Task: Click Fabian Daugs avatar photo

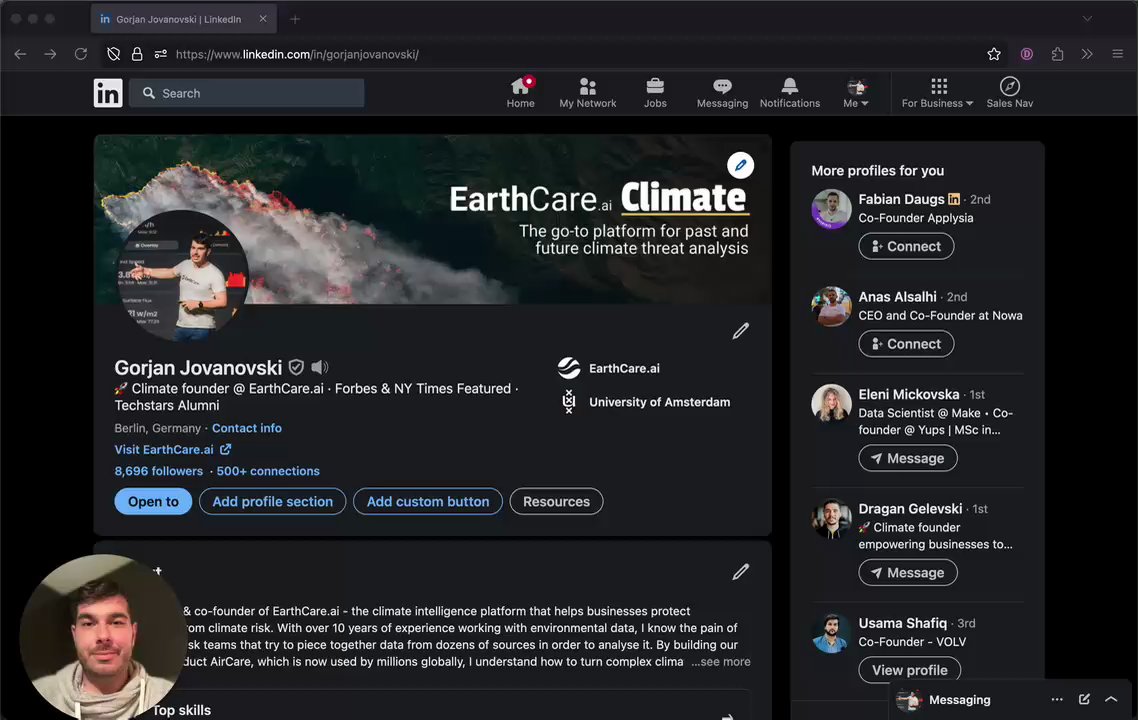Action: coord(831,209)
